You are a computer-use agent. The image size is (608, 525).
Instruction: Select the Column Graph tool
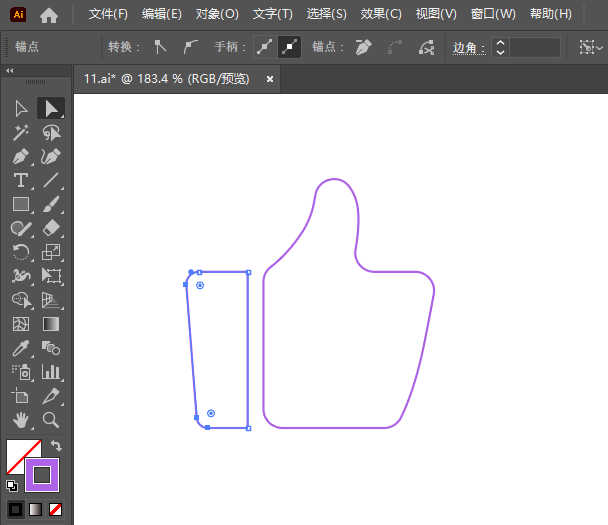click(51, 372)
